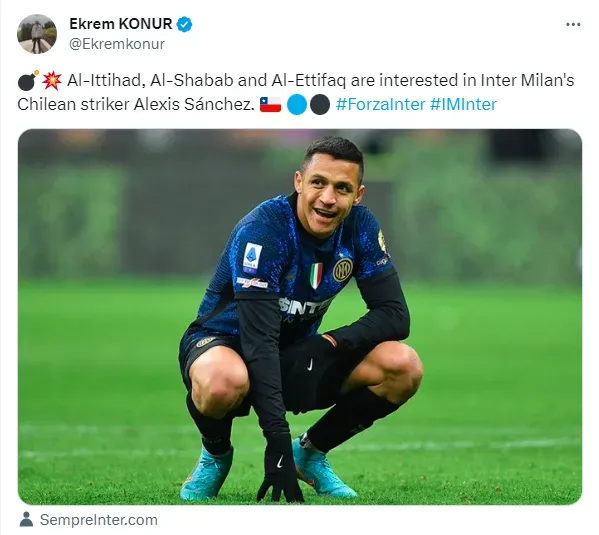Click the blue verified checkmark badge
Image resolution: width=599 pixels, height=535 pixels.
click(x=185, y=24)
